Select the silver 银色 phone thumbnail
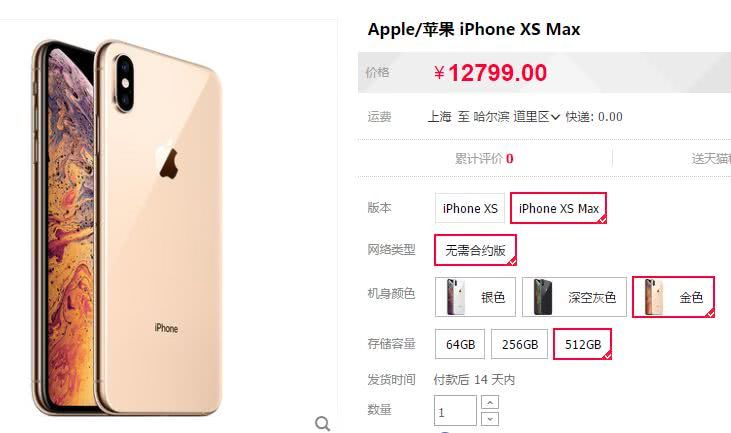Viewport: 731px width, 433px height. [475, 297]
